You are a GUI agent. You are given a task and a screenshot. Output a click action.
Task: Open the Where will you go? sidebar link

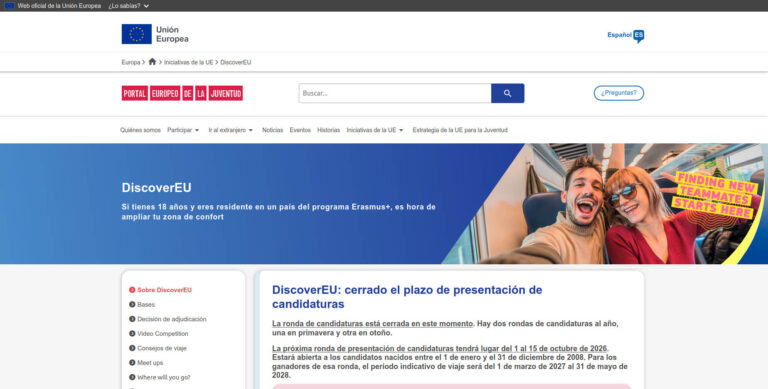click(x=164, y=377)
